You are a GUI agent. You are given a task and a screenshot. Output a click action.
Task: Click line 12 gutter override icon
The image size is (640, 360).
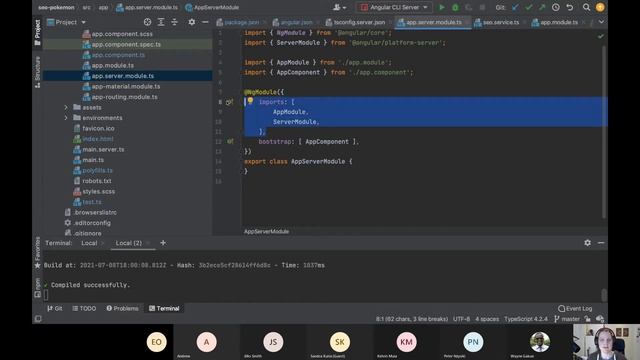(x=230, y=142)
